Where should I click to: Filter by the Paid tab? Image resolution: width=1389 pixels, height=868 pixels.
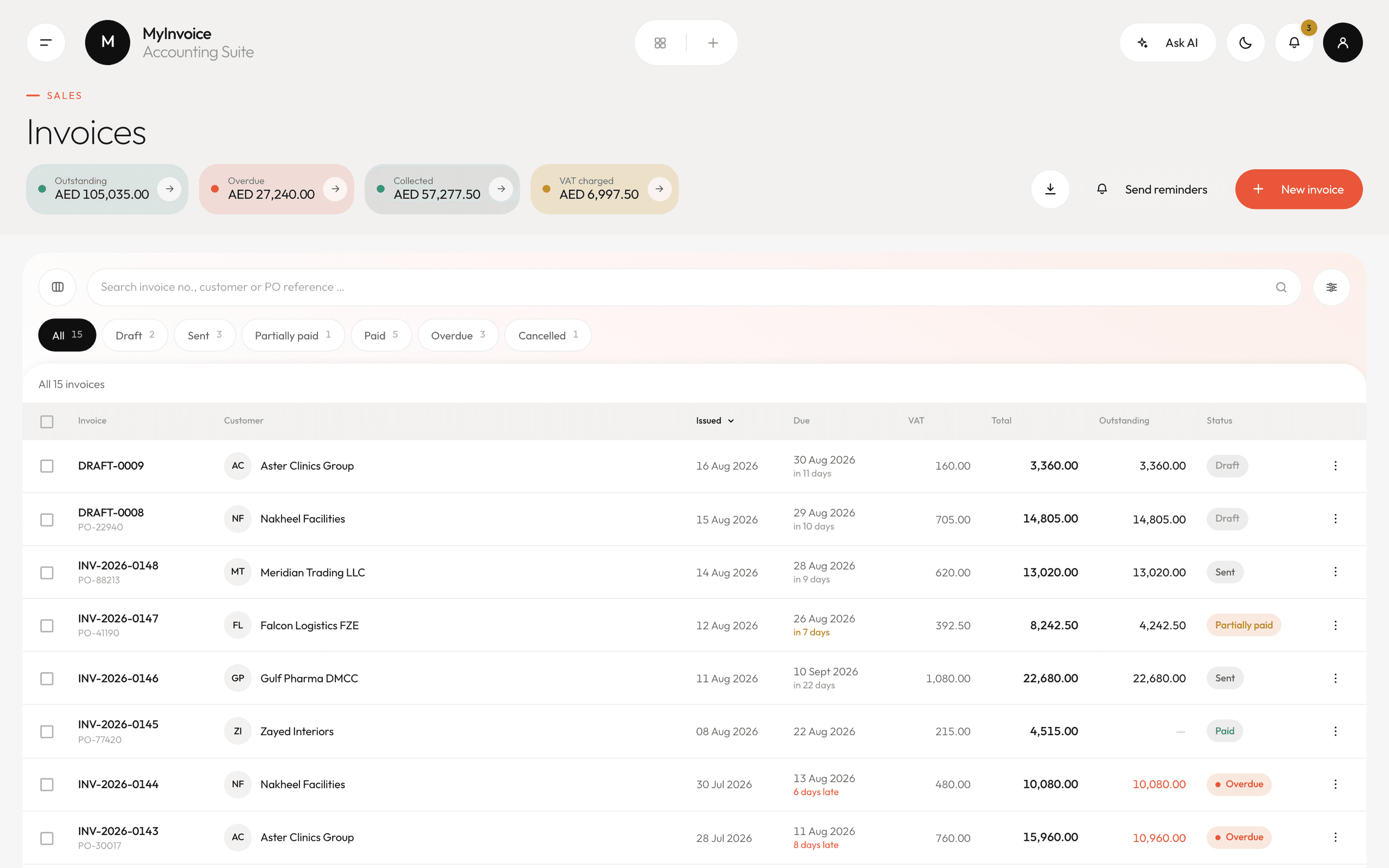[381, 335]
